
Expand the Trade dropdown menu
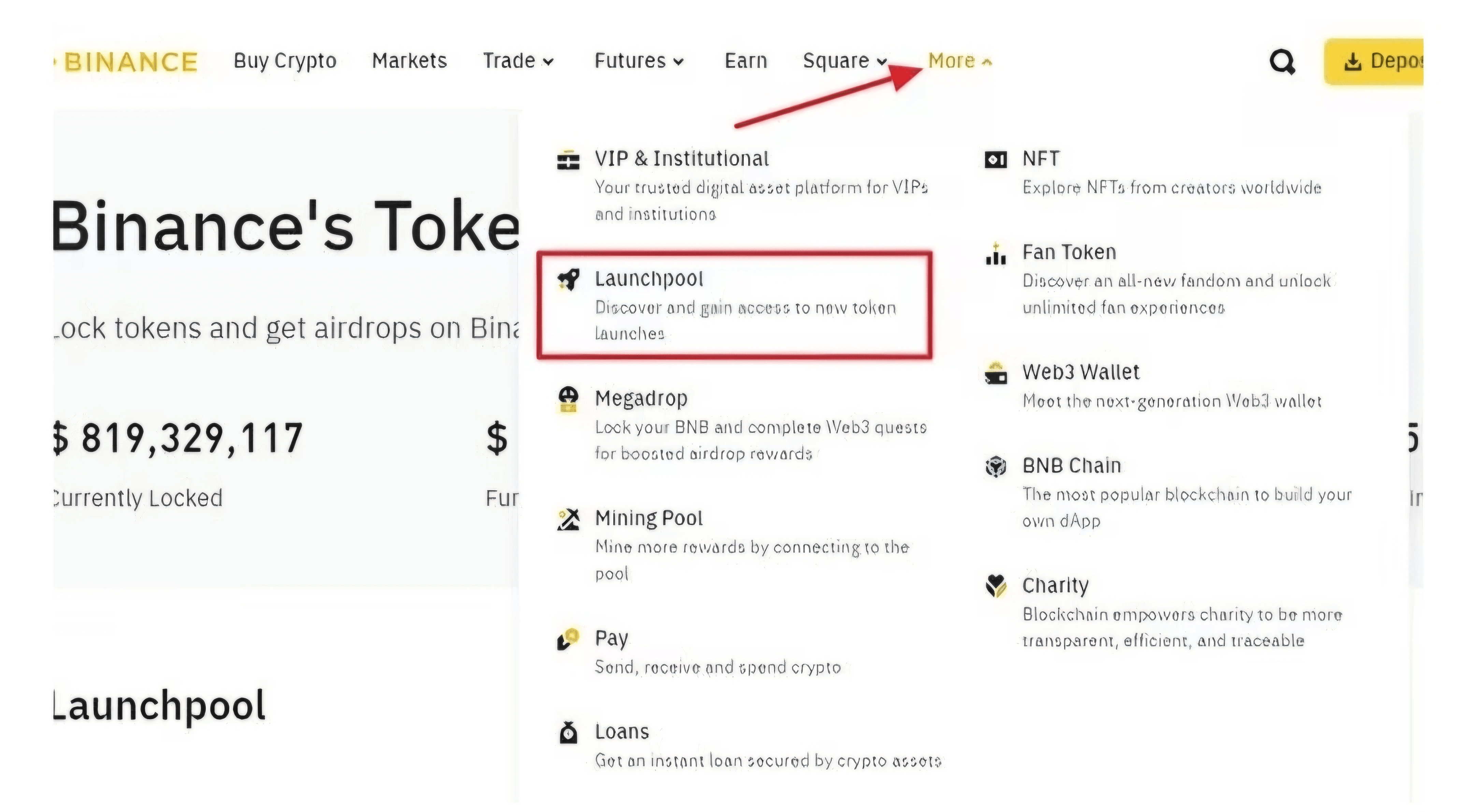click(518, 61)
